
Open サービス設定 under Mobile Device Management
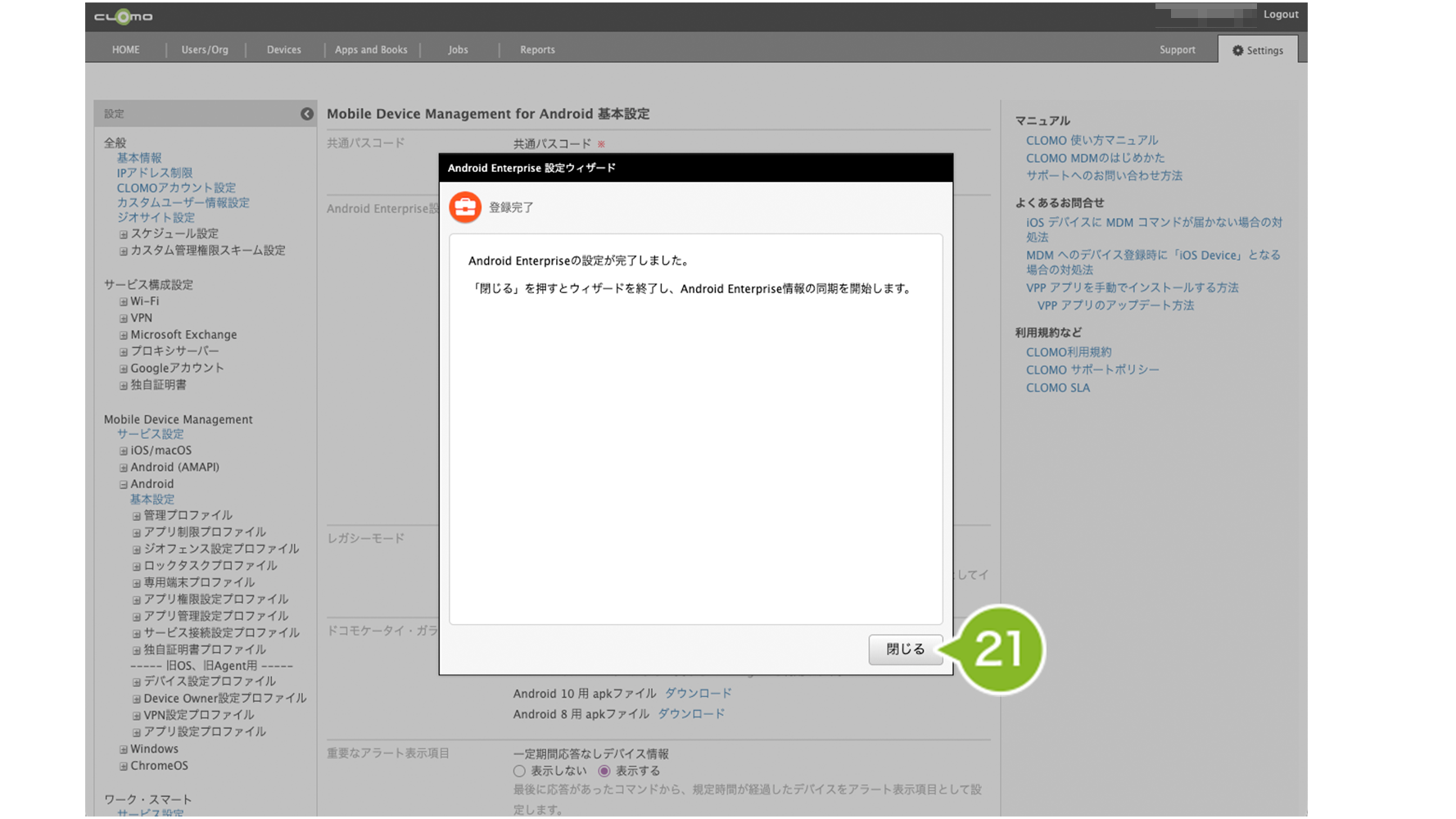click(x=150, y=434)
